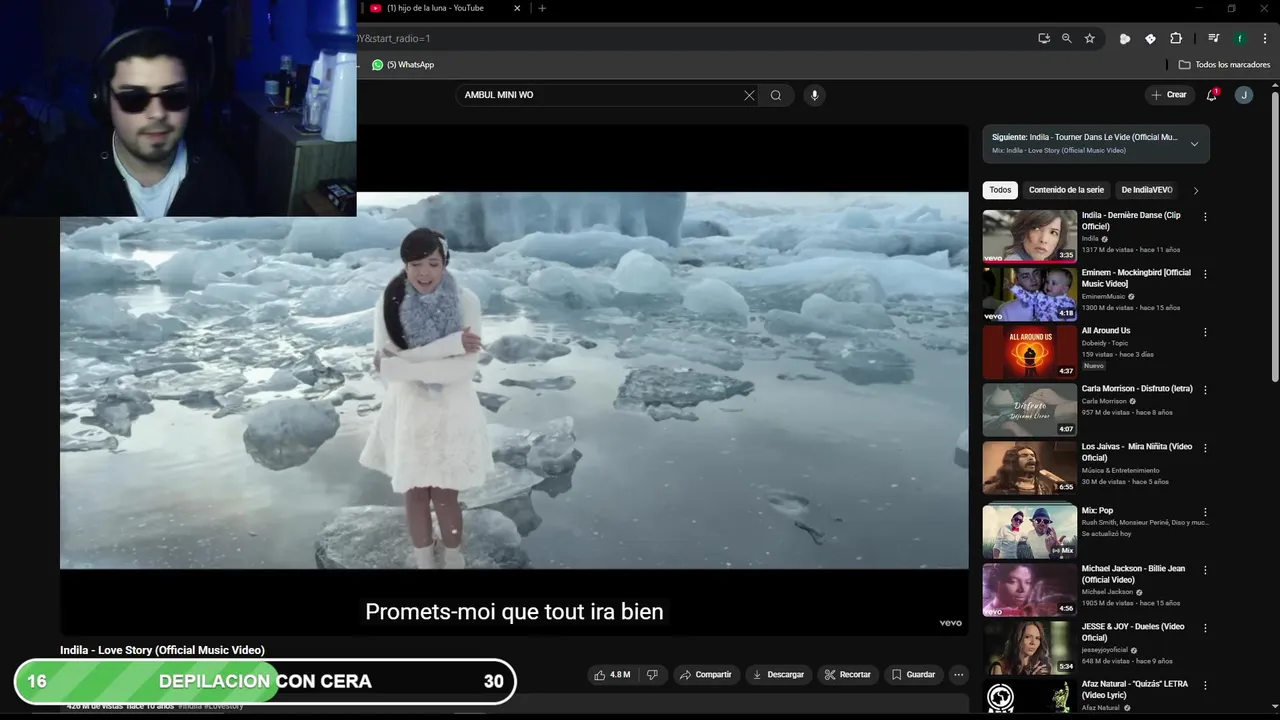Image resolution: width=1280 pixels, height=720 pixels.
Task: Click the 'Nuevo' badge on All Around Us
Action: 1094,366
